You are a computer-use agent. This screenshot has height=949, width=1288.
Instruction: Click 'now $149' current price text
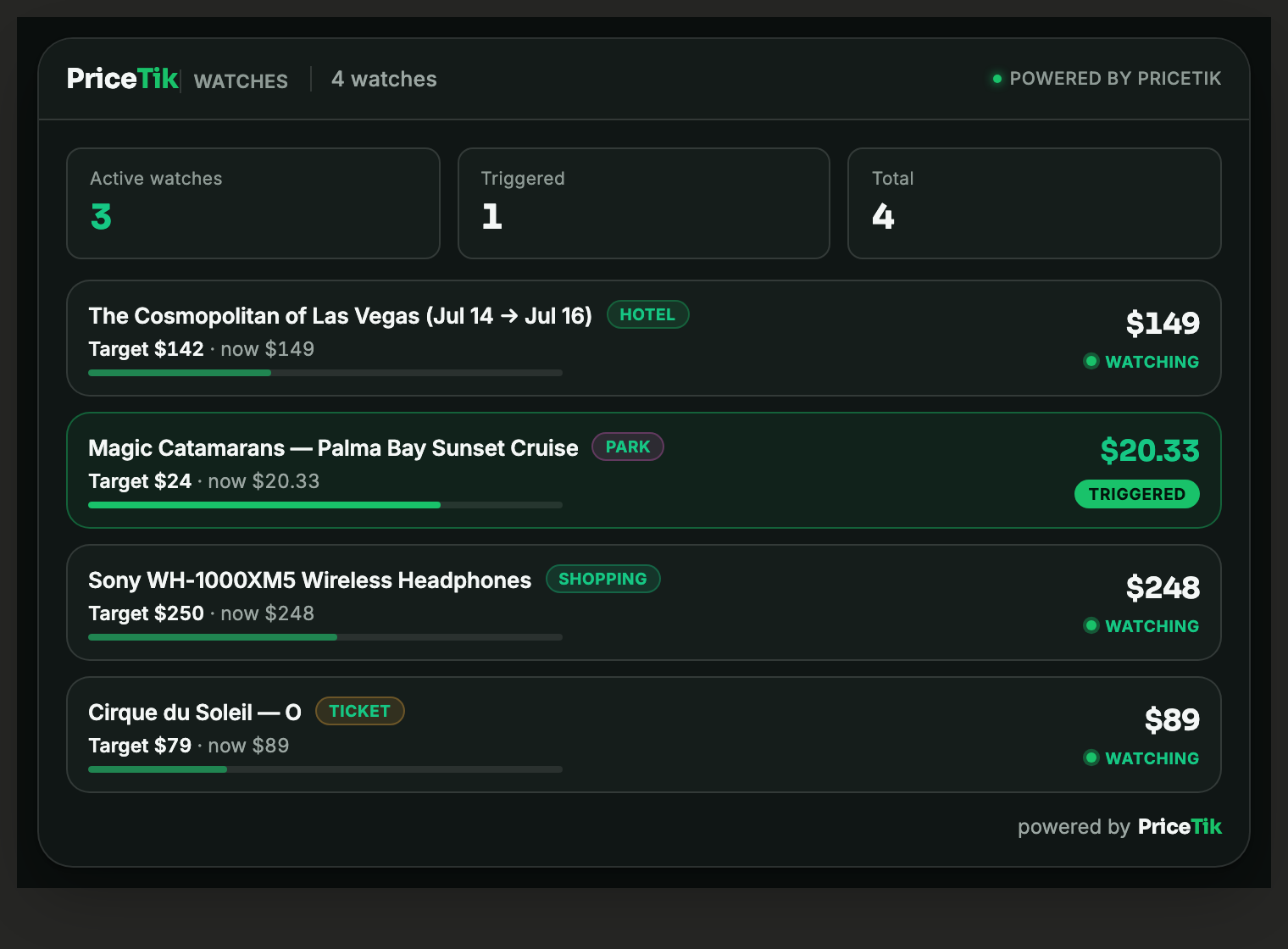(267, 349)
